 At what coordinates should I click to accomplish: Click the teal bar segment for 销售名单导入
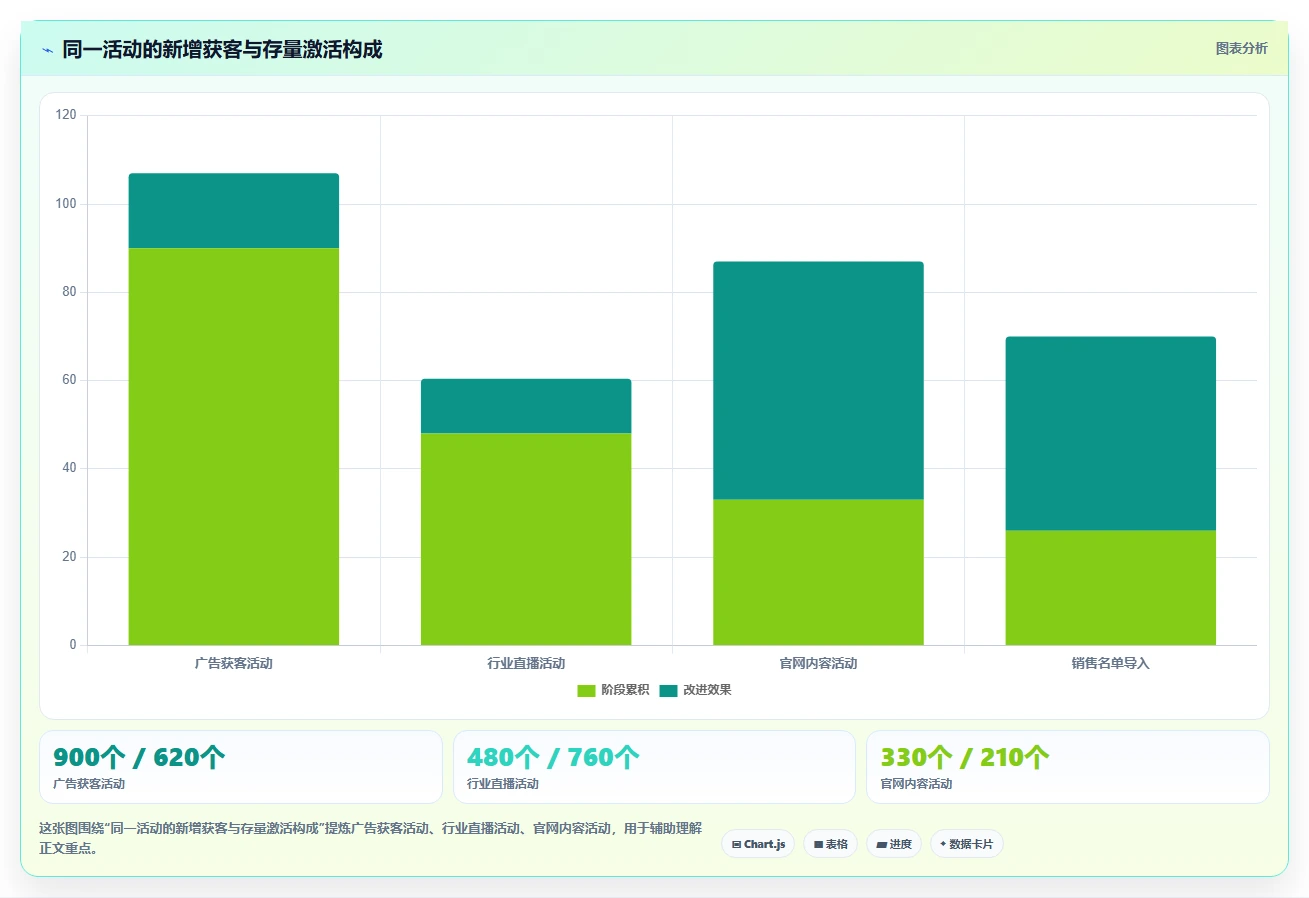click(1110, 433)
